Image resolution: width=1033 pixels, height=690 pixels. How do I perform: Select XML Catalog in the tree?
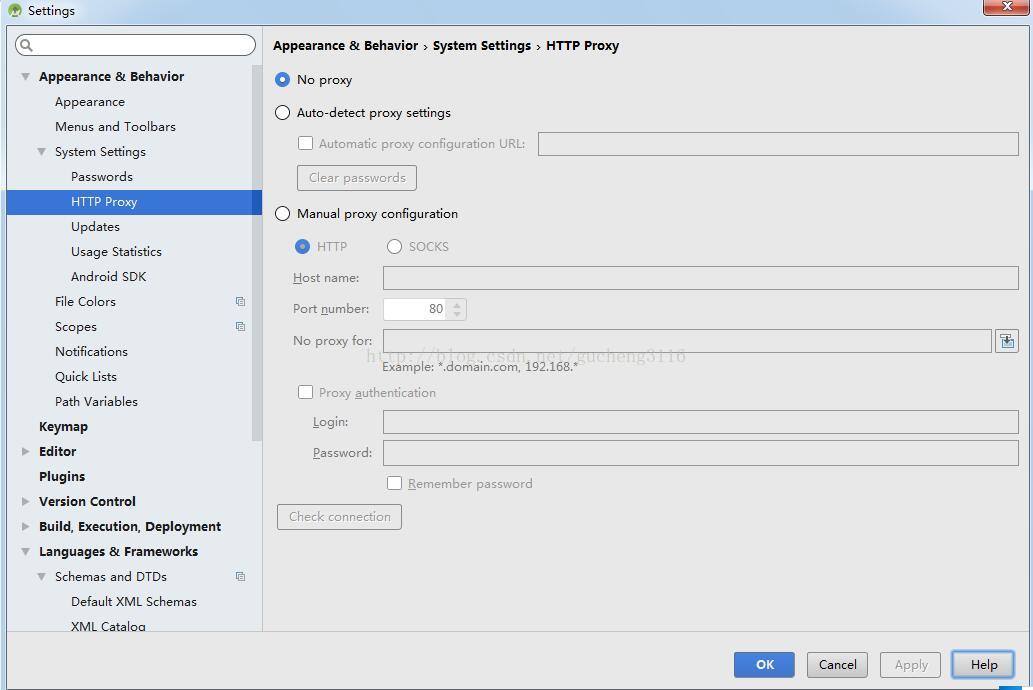pyautogui.click(x=108, y=626)
